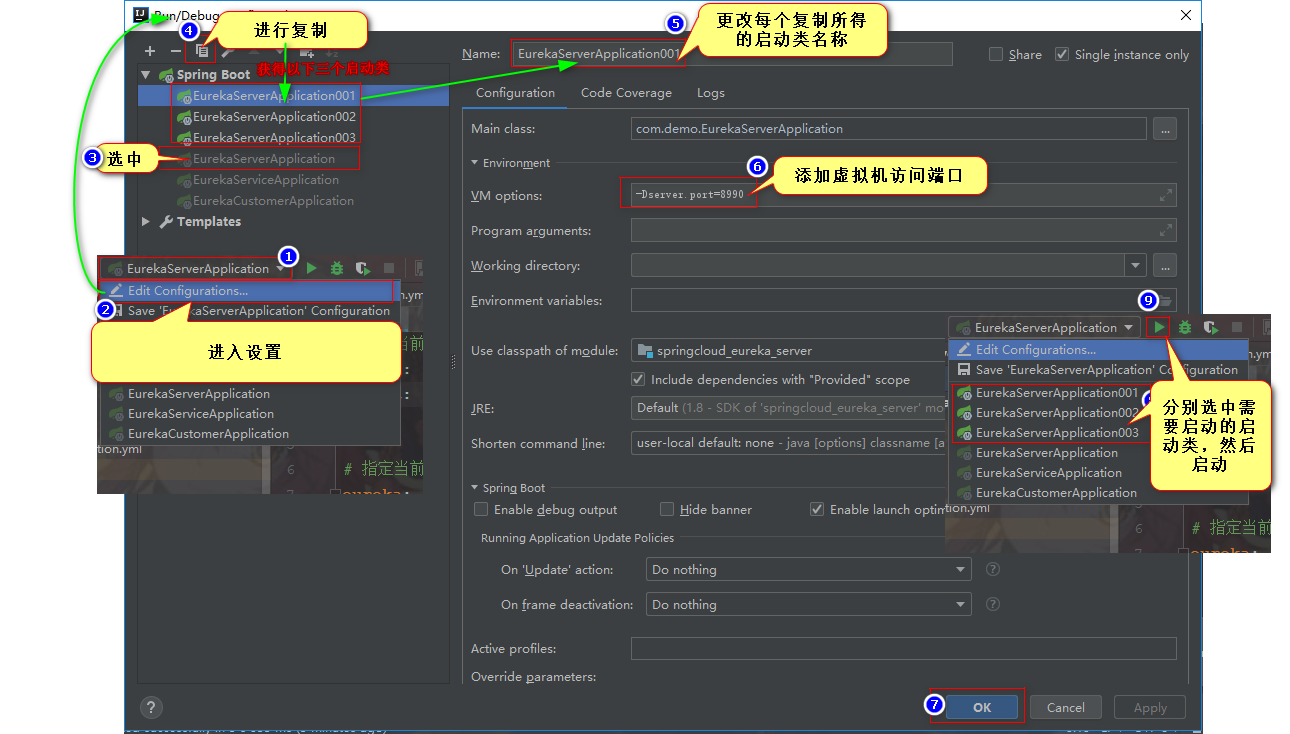Remove the selected configuration with the minus icon
The height and width of the screenshot is (734, 1290).
176,51
